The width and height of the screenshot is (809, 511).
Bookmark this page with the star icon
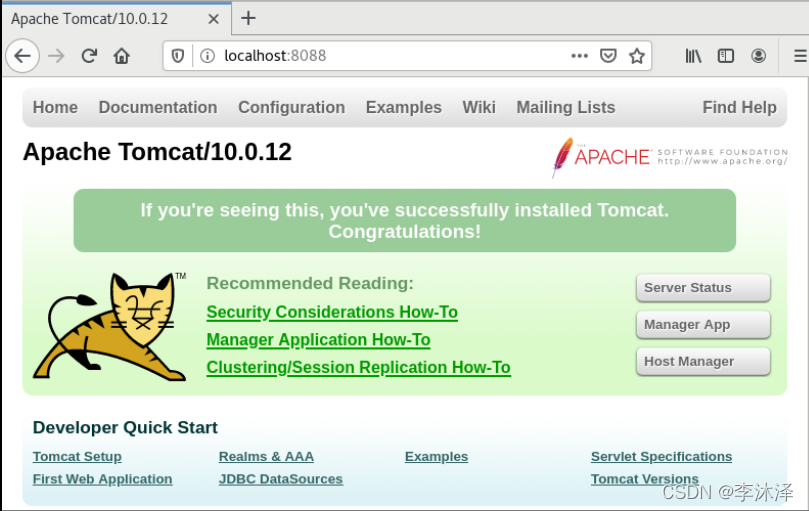coord(637,56)
